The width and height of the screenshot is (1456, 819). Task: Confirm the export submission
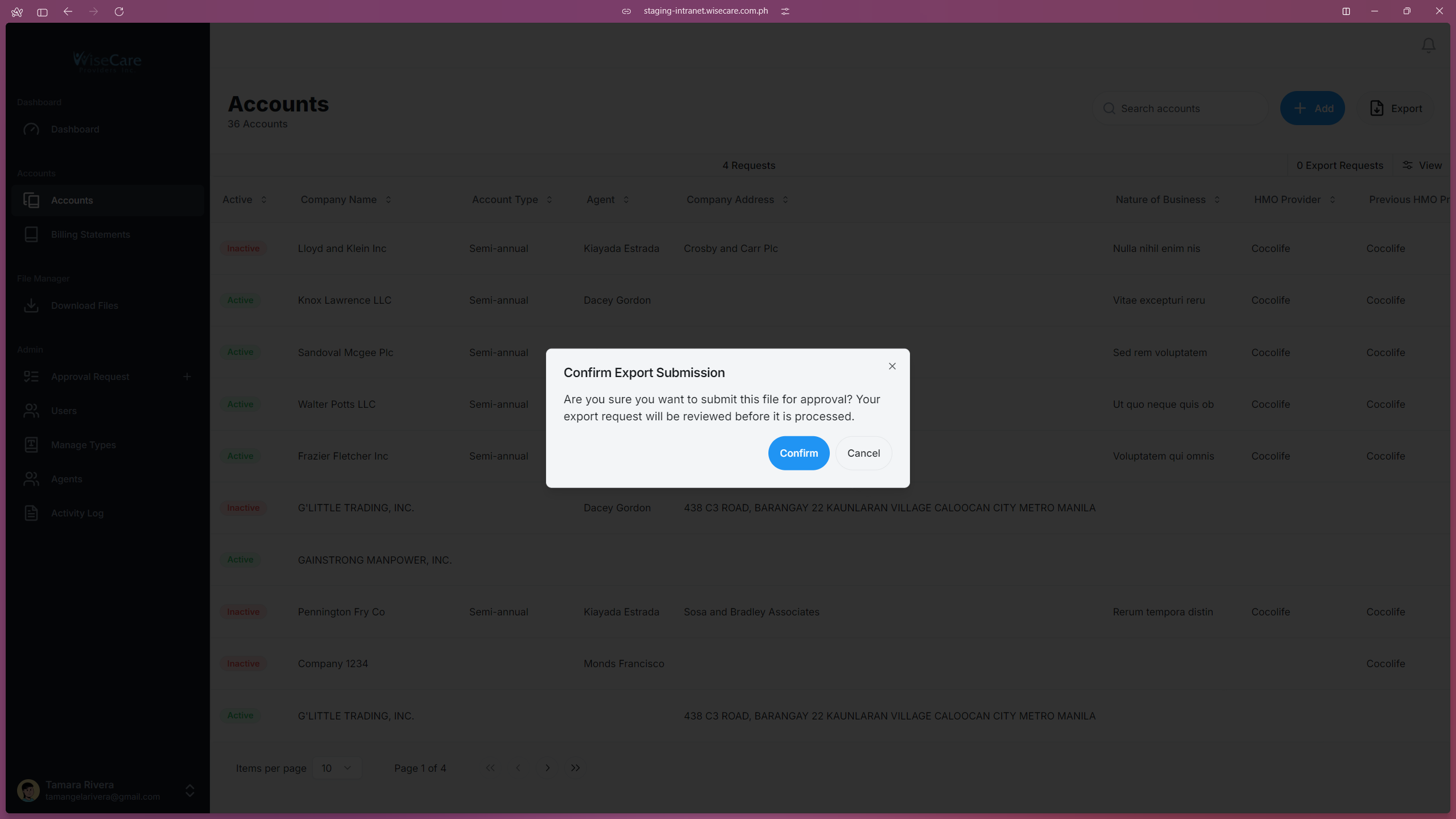(798, 453)
